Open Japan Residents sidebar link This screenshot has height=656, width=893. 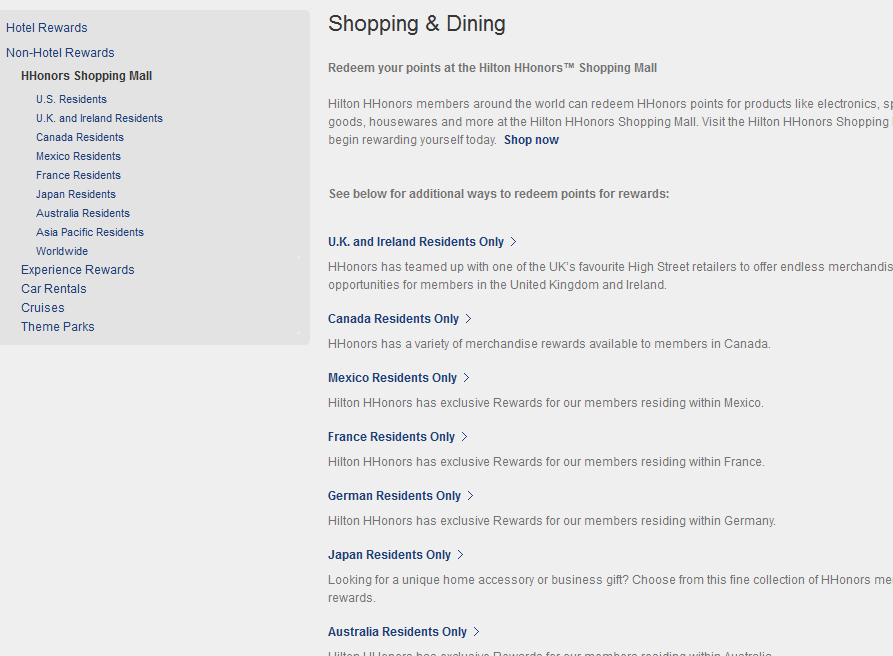76,194
